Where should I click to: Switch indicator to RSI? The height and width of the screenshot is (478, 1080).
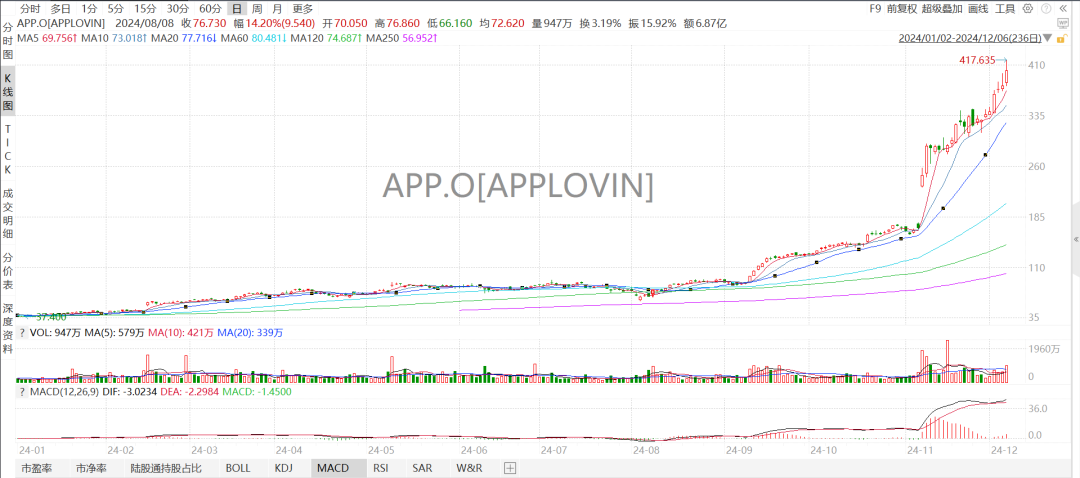pyautogui.click(x=380, y=468)
